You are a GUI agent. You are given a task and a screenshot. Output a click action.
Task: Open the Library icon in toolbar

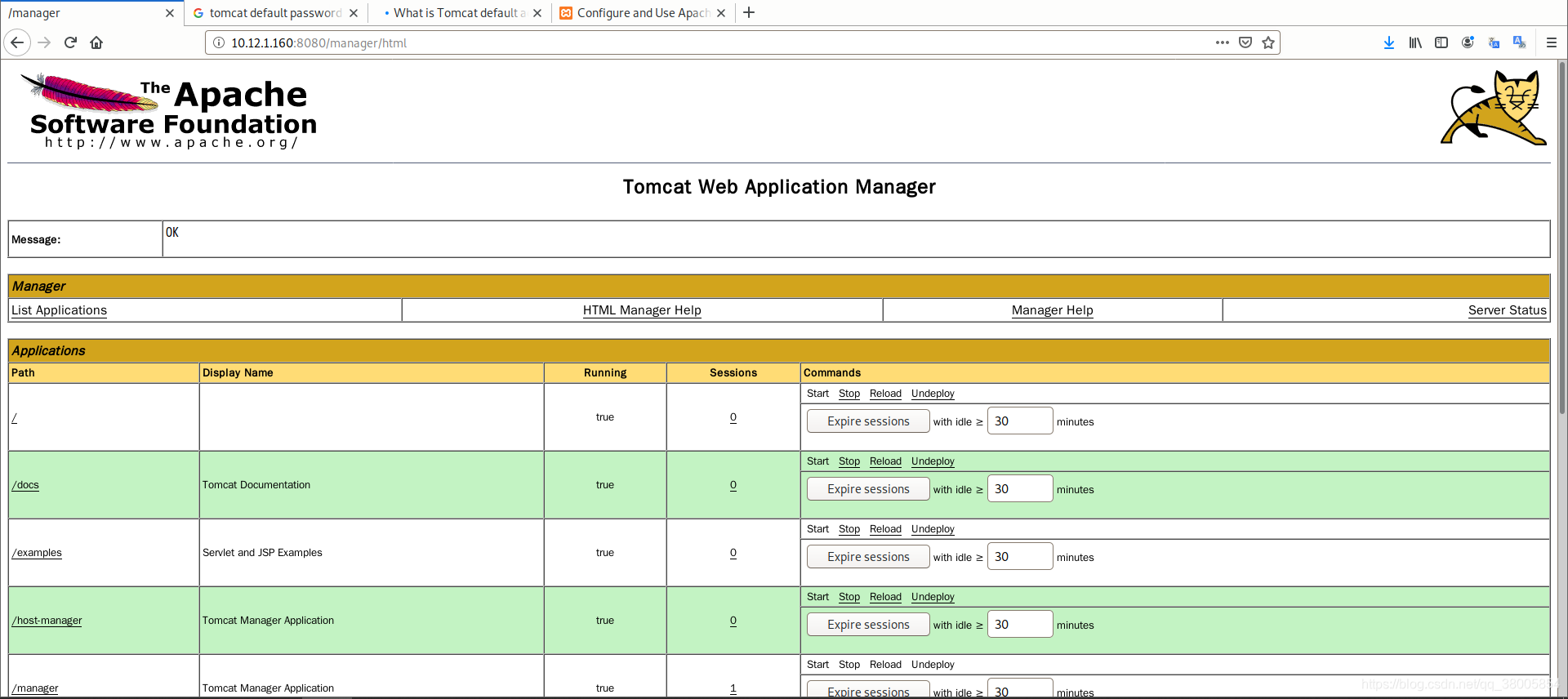coord(1415,42)
